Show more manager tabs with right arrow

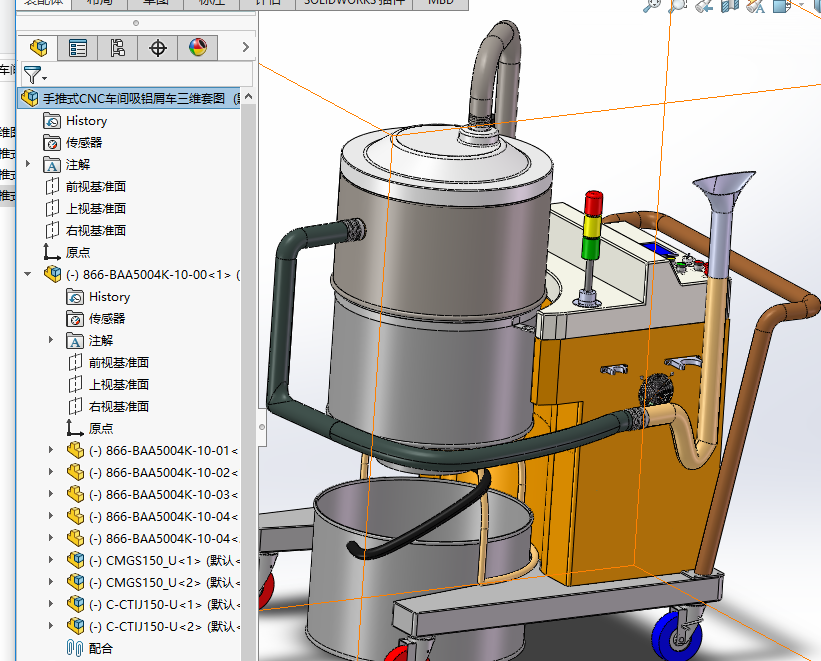[245, 47]
